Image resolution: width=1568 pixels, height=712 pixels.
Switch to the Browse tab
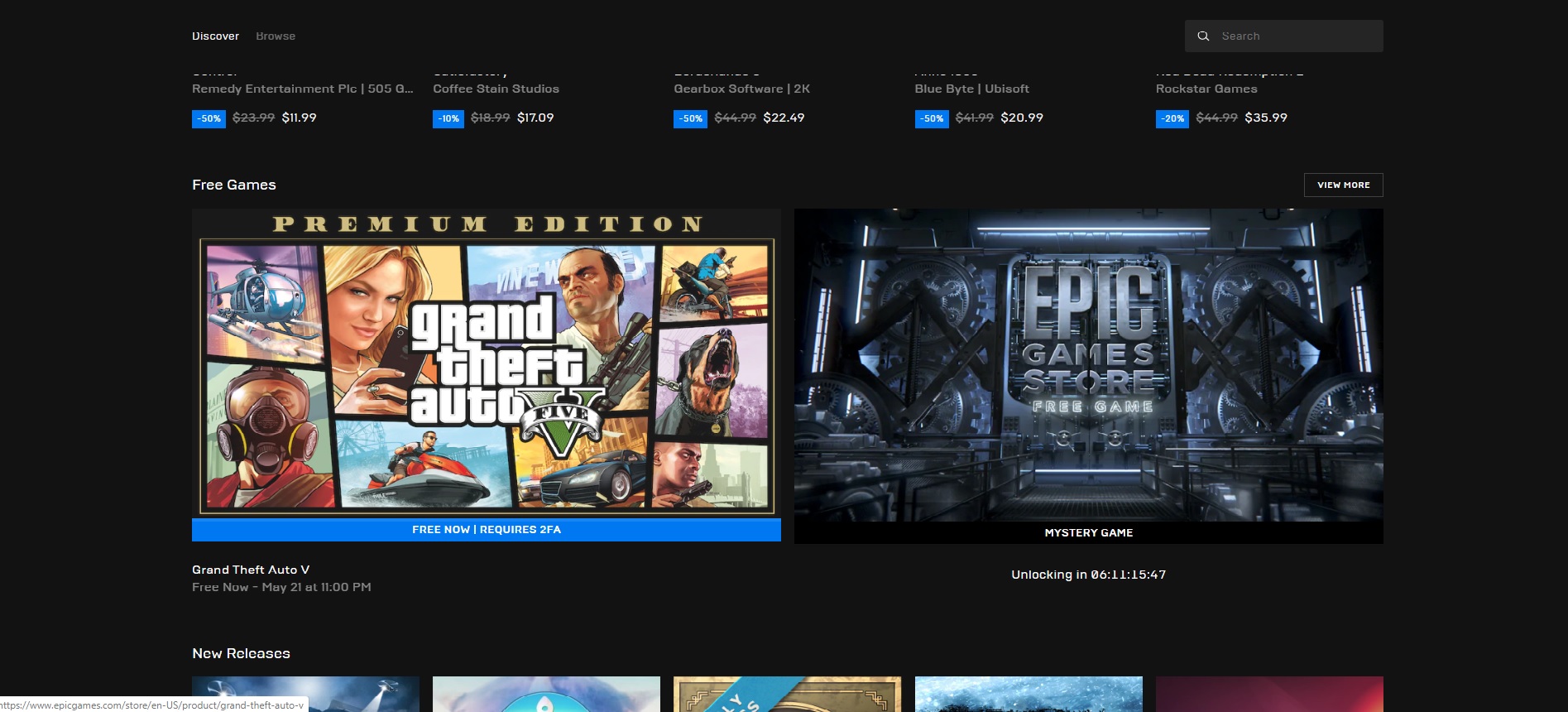(276, 36)
